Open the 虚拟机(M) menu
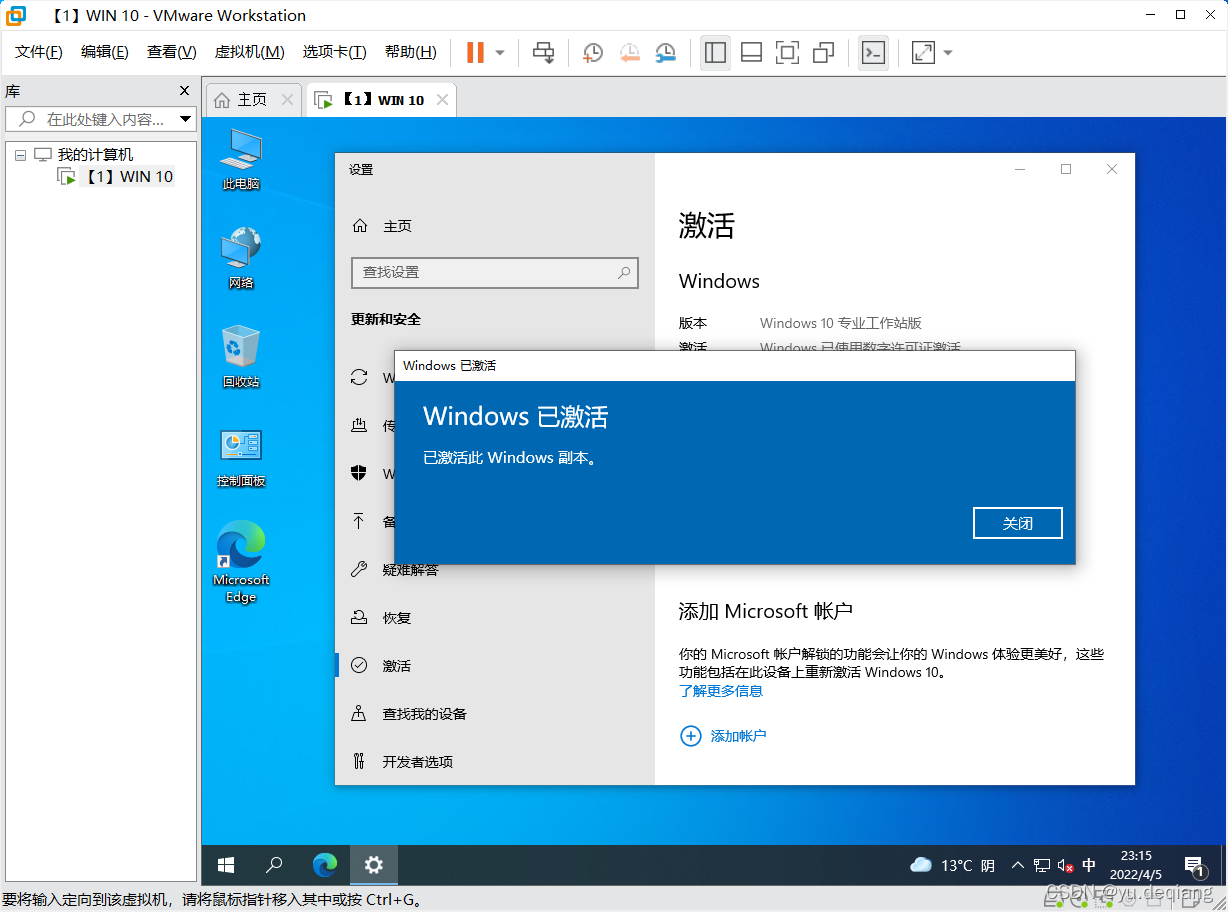1228x912 pixels. coord(250,52)
